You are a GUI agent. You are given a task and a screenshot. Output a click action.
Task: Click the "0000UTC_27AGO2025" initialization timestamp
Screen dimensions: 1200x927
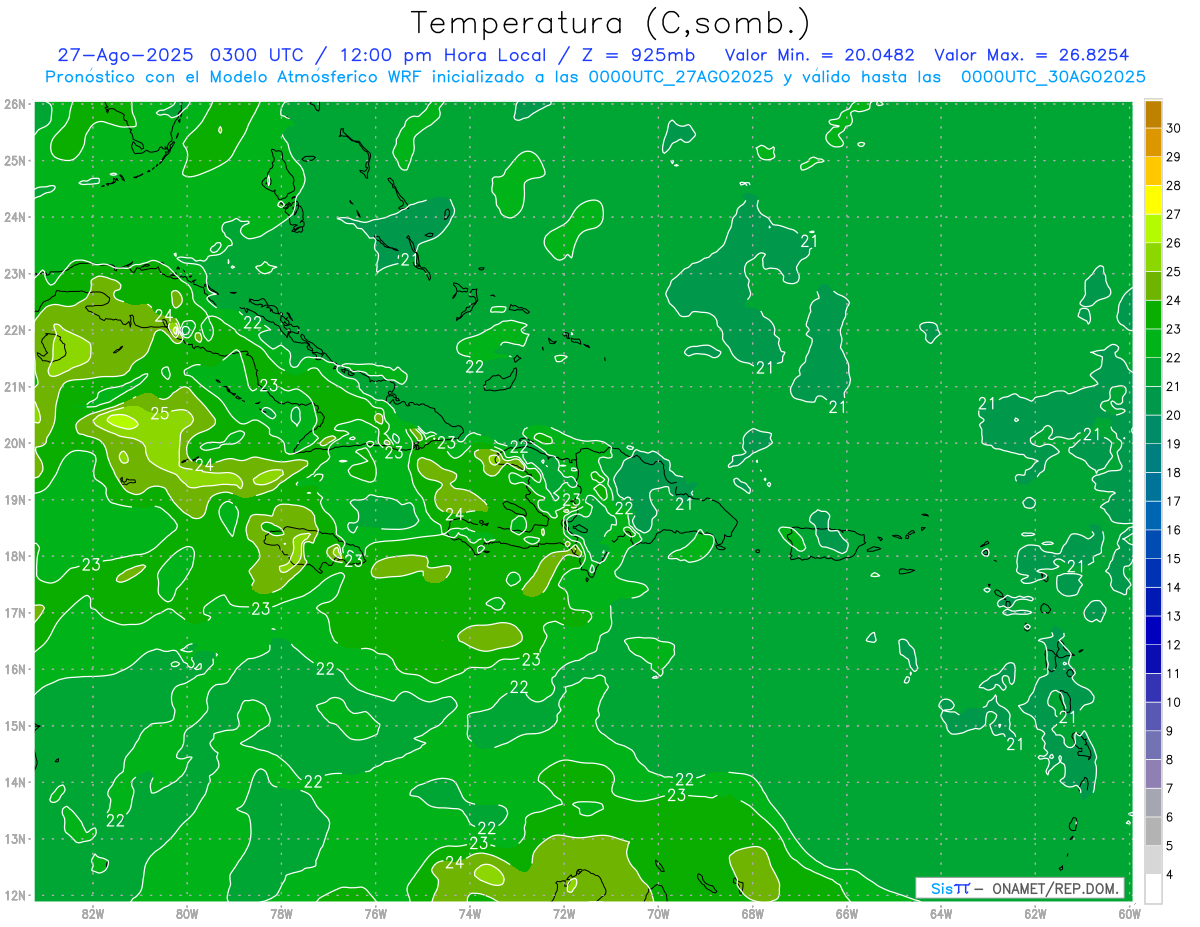681,77
